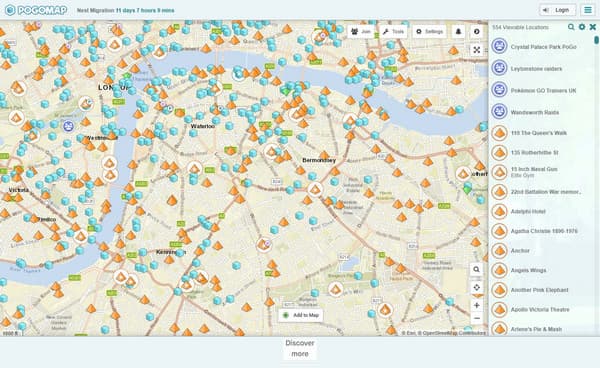Image resolution: width=600 pixels, height=368 pixels.
Task: Open the Tools menu on the map
Action: [x=393, y=31]
